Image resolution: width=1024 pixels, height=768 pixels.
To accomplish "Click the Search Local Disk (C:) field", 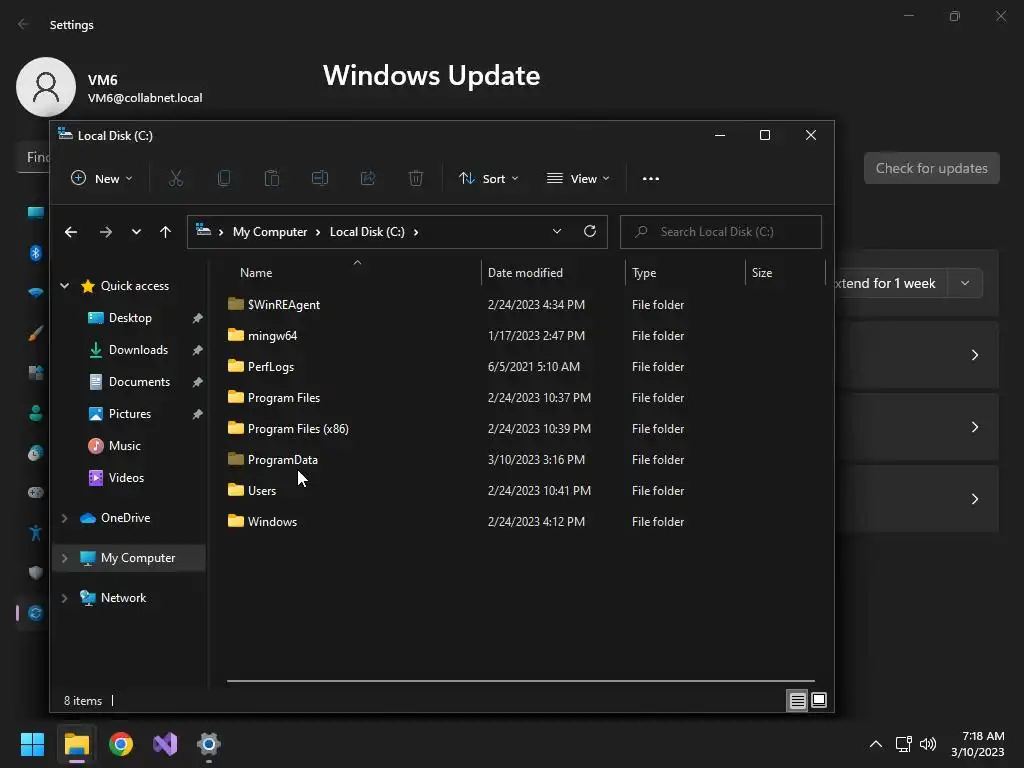I will coord(720,232).
